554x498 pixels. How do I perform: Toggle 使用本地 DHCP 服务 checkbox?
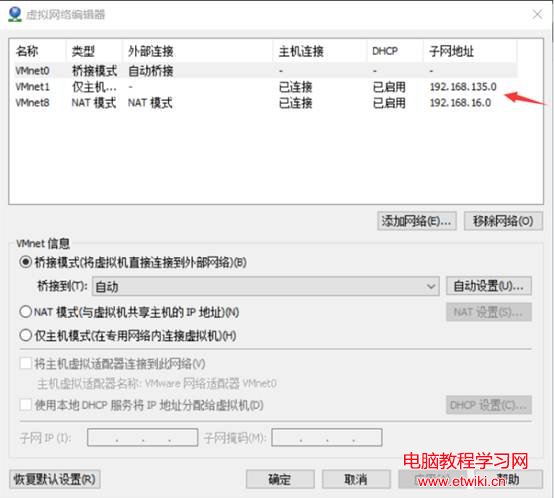pos(25,405)
